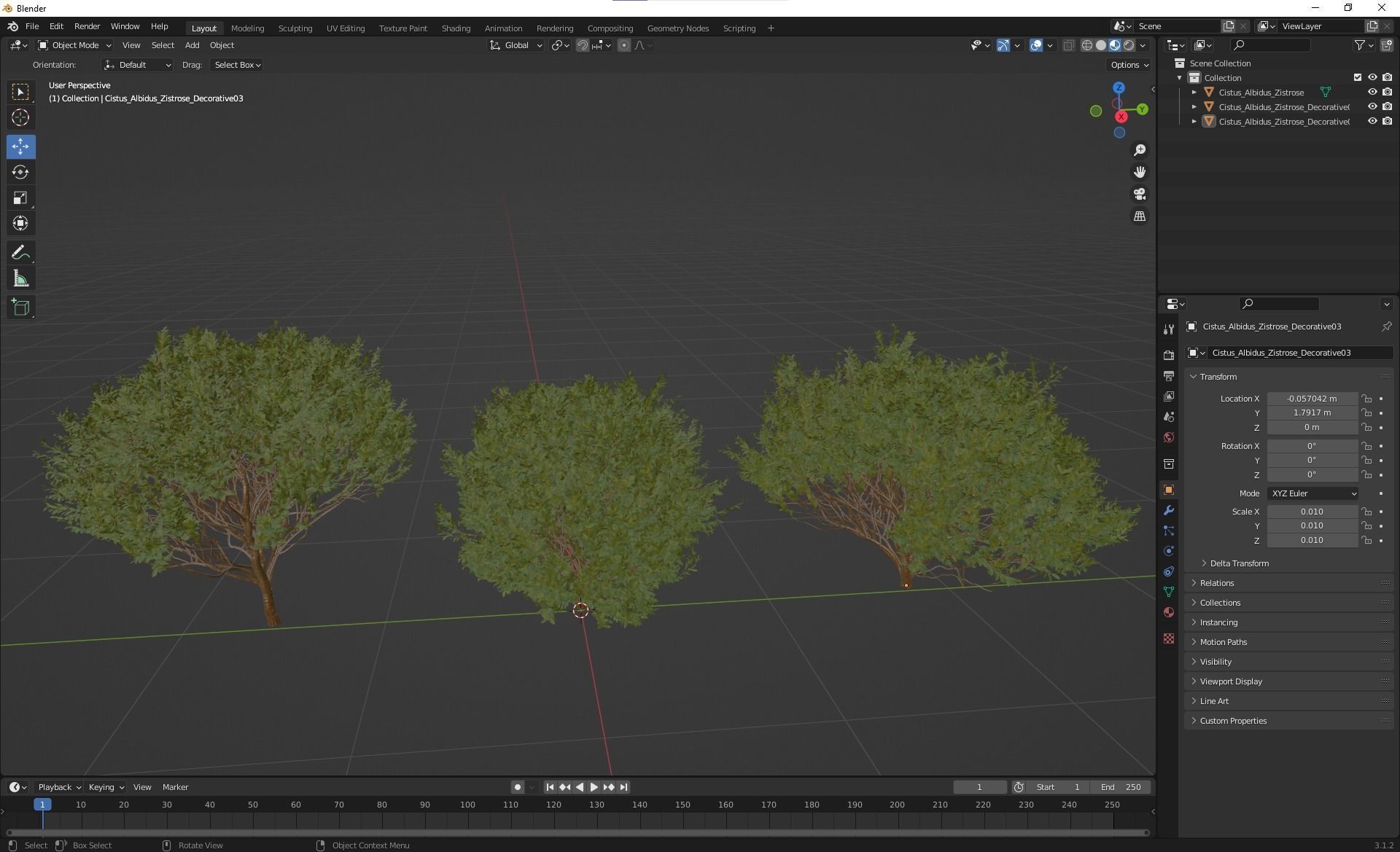Switch perspective/orthographic grid icon
The width and height of the screenshot is (1400, 852).
point(1139,216)
